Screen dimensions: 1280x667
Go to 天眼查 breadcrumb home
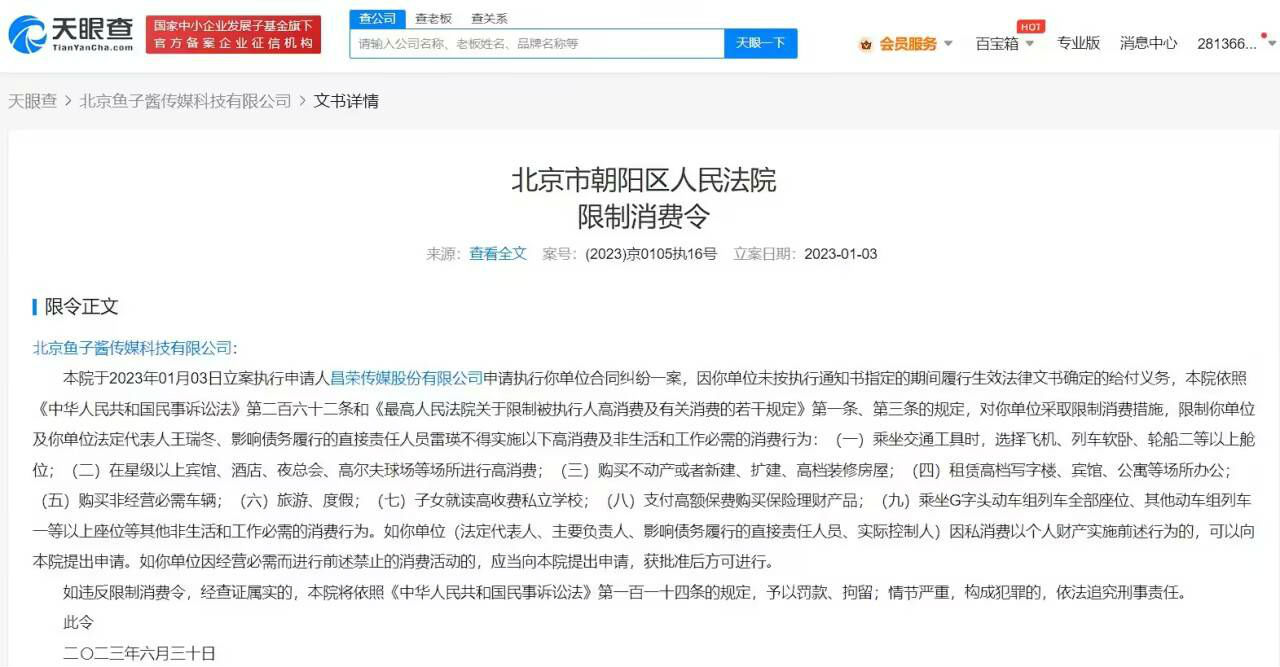click(x=33, y=101)
